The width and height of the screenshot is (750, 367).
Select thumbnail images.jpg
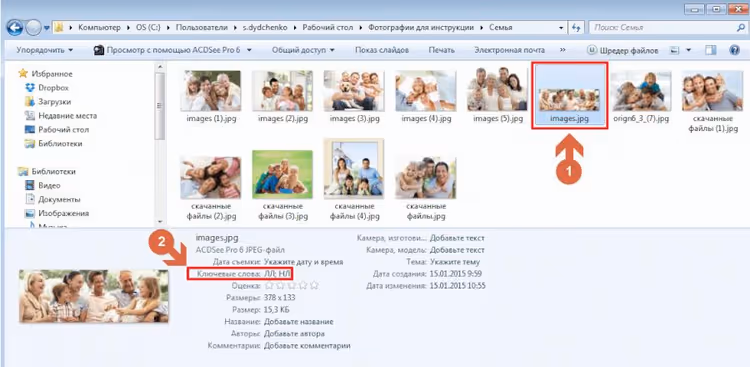[569, 96]
